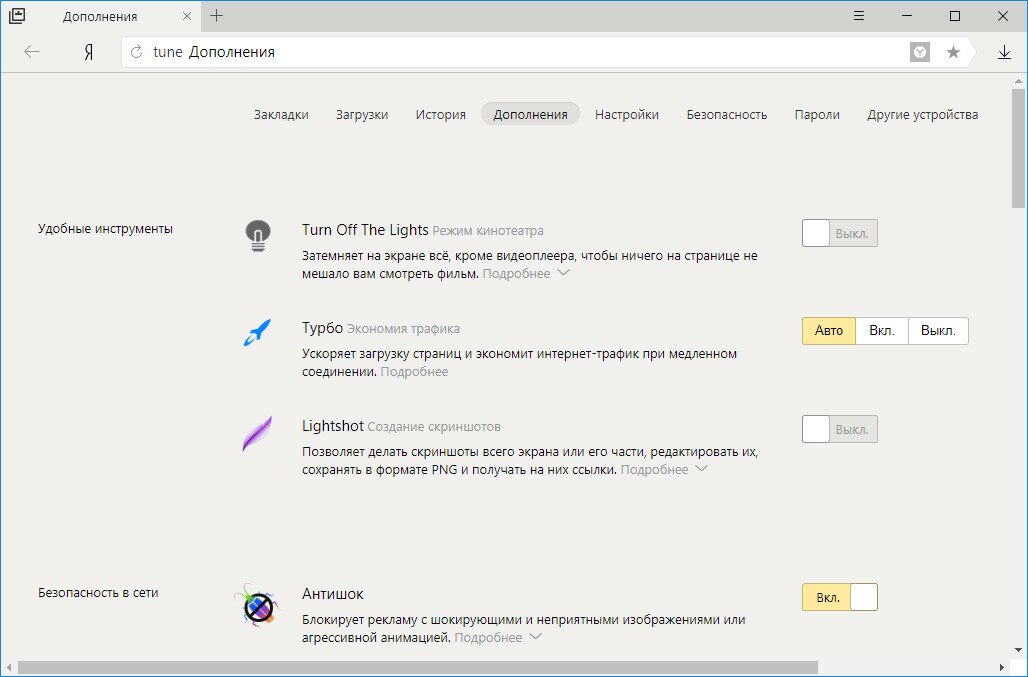Screen dimensions: 1028x677
Task: Click the scroll-right arrow of horizontal scrollbar
Action: 1001,667
